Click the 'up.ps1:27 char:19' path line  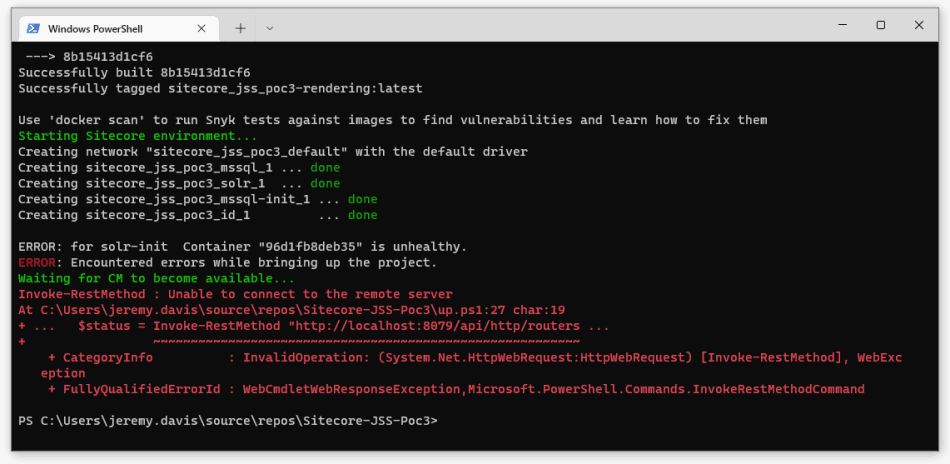pyautogui.click(x=291, y=310)
